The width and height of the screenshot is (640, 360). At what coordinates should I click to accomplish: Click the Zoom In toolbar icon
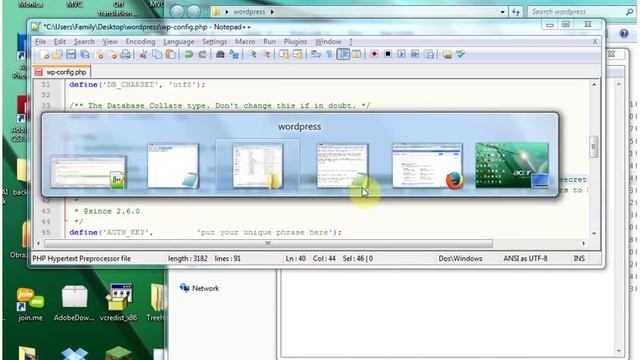253,54
